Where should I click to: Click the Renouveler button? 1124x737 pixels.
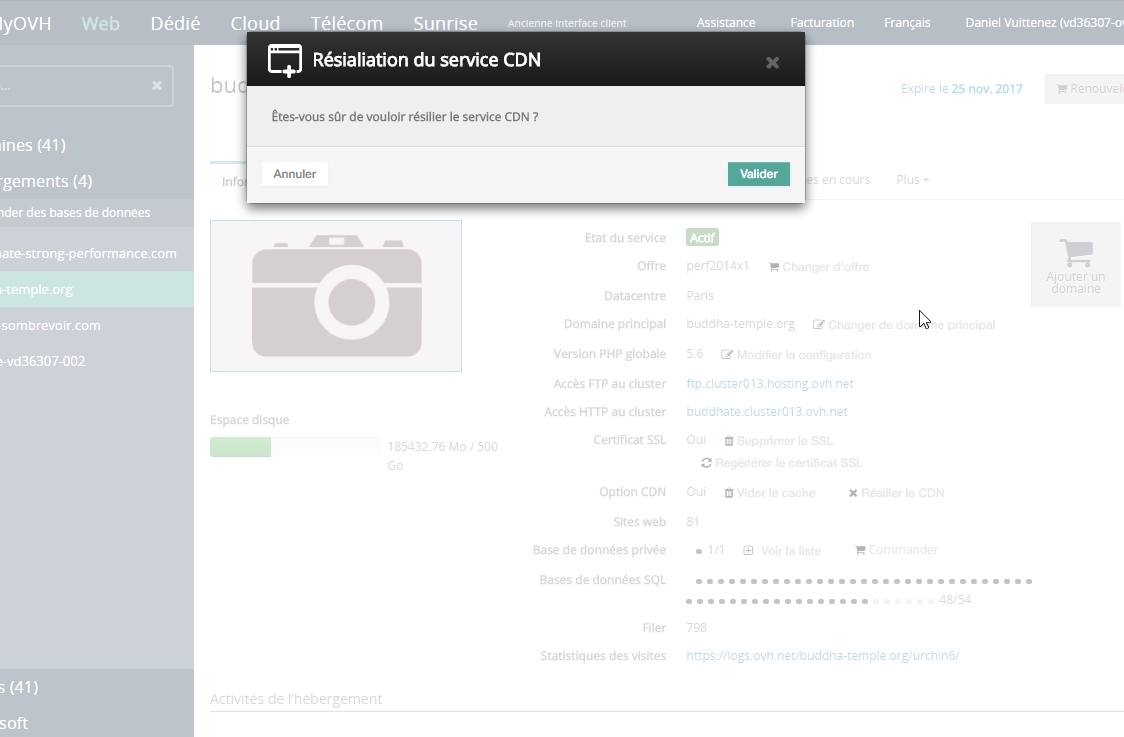point(1085,89)
